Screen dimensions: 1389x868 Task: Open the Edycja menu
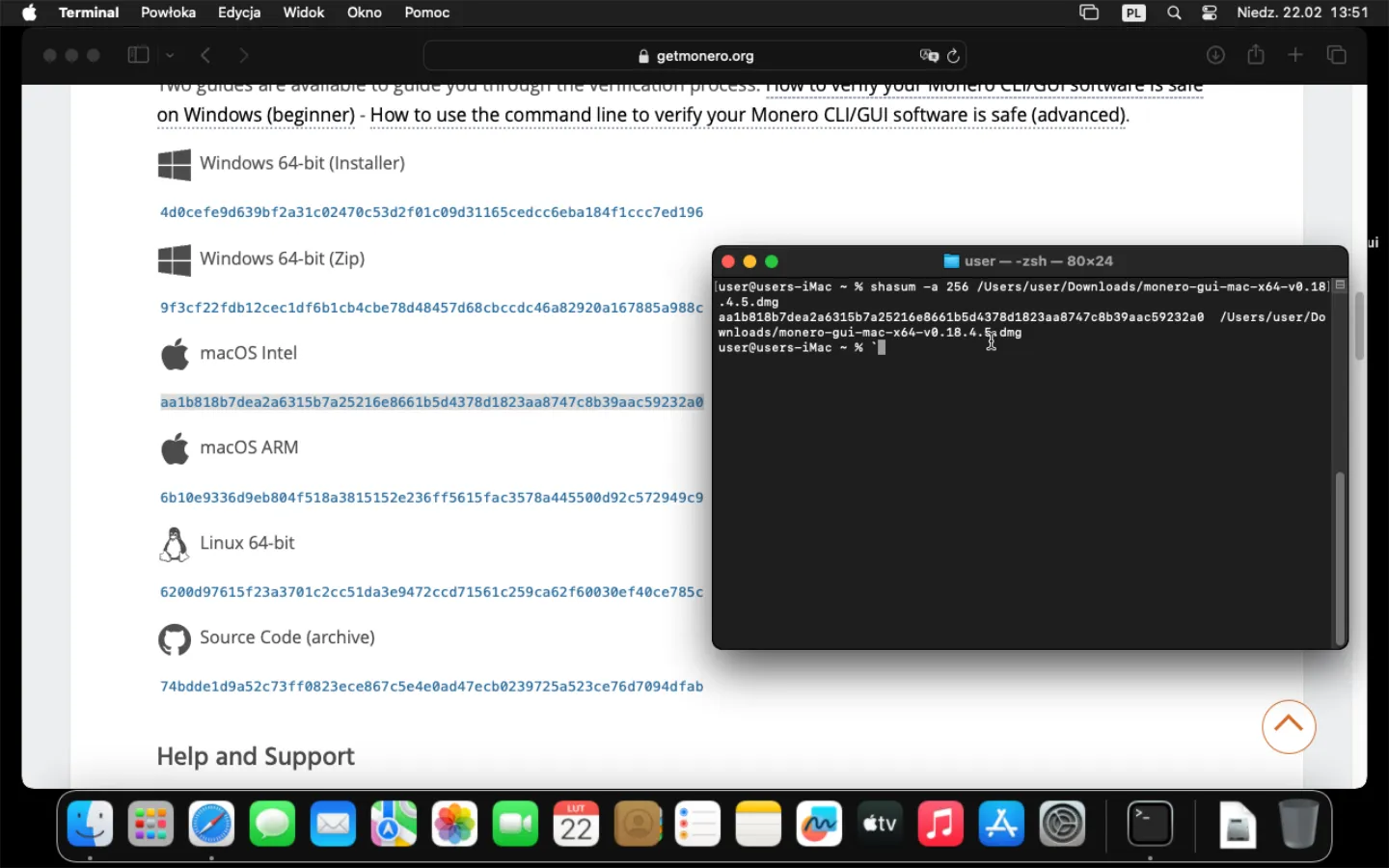click(x=239, y=13)
